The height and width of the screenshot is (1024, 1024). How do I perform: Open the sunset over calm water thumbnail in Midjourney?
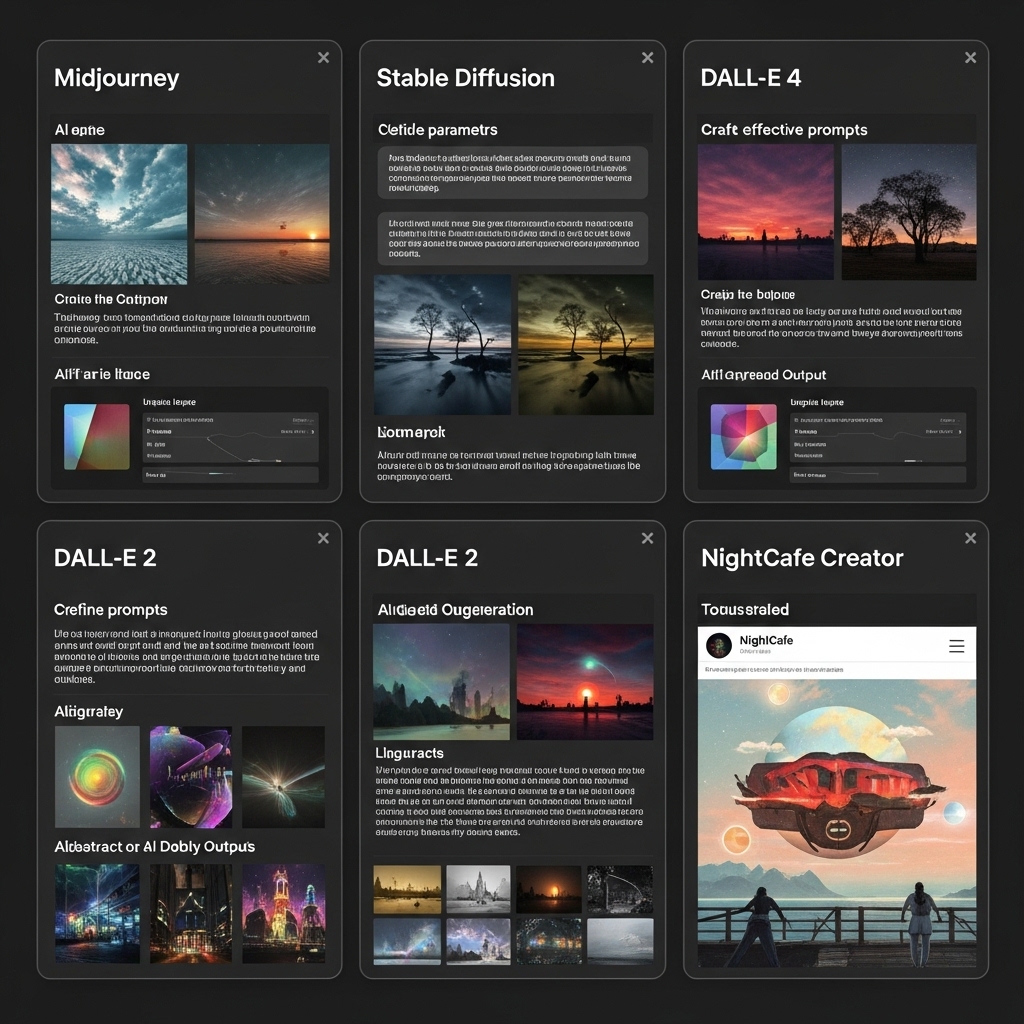pos(262,214)
